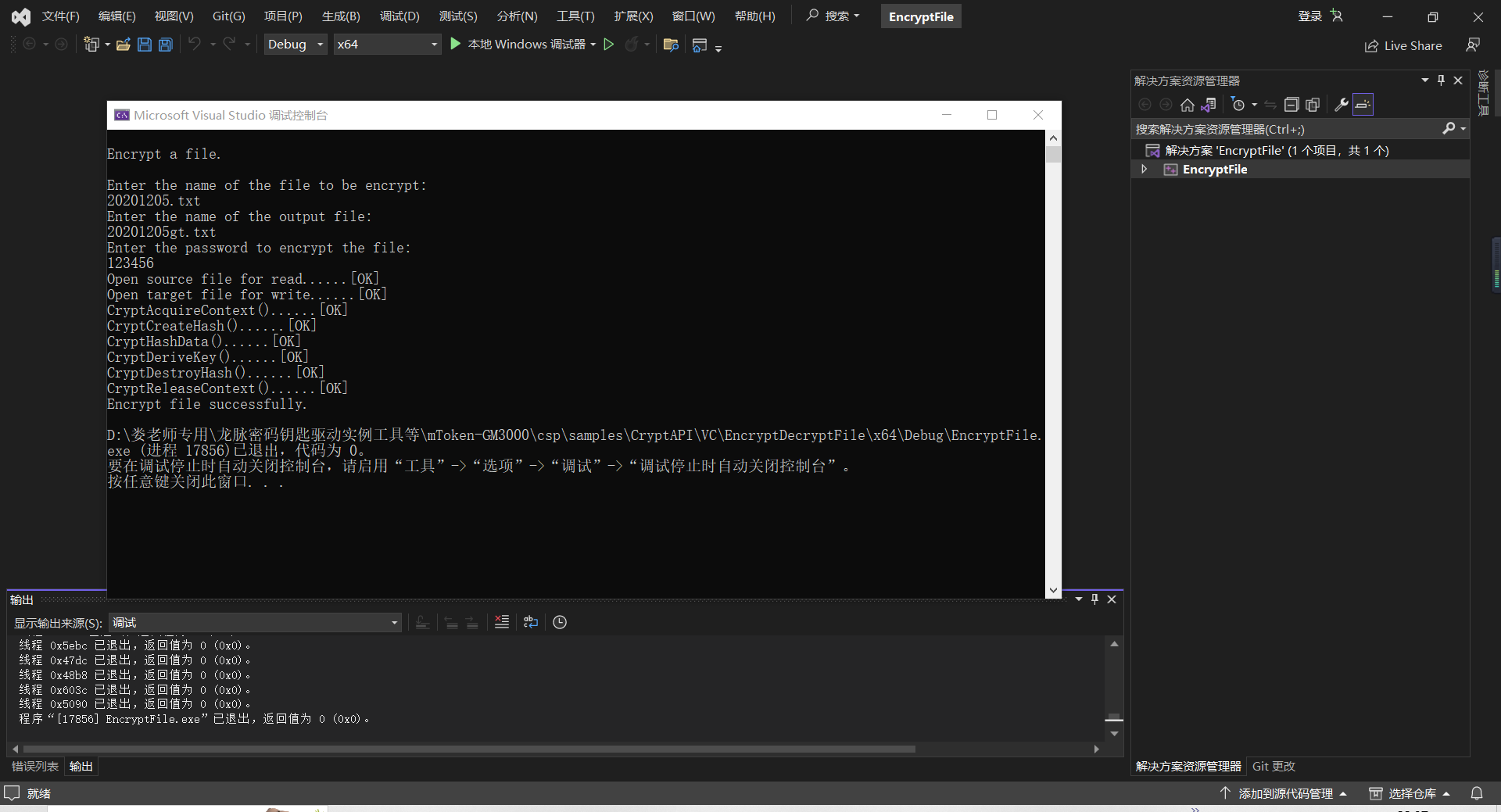
Task: Click the status bar message icon
Action: 12,793
